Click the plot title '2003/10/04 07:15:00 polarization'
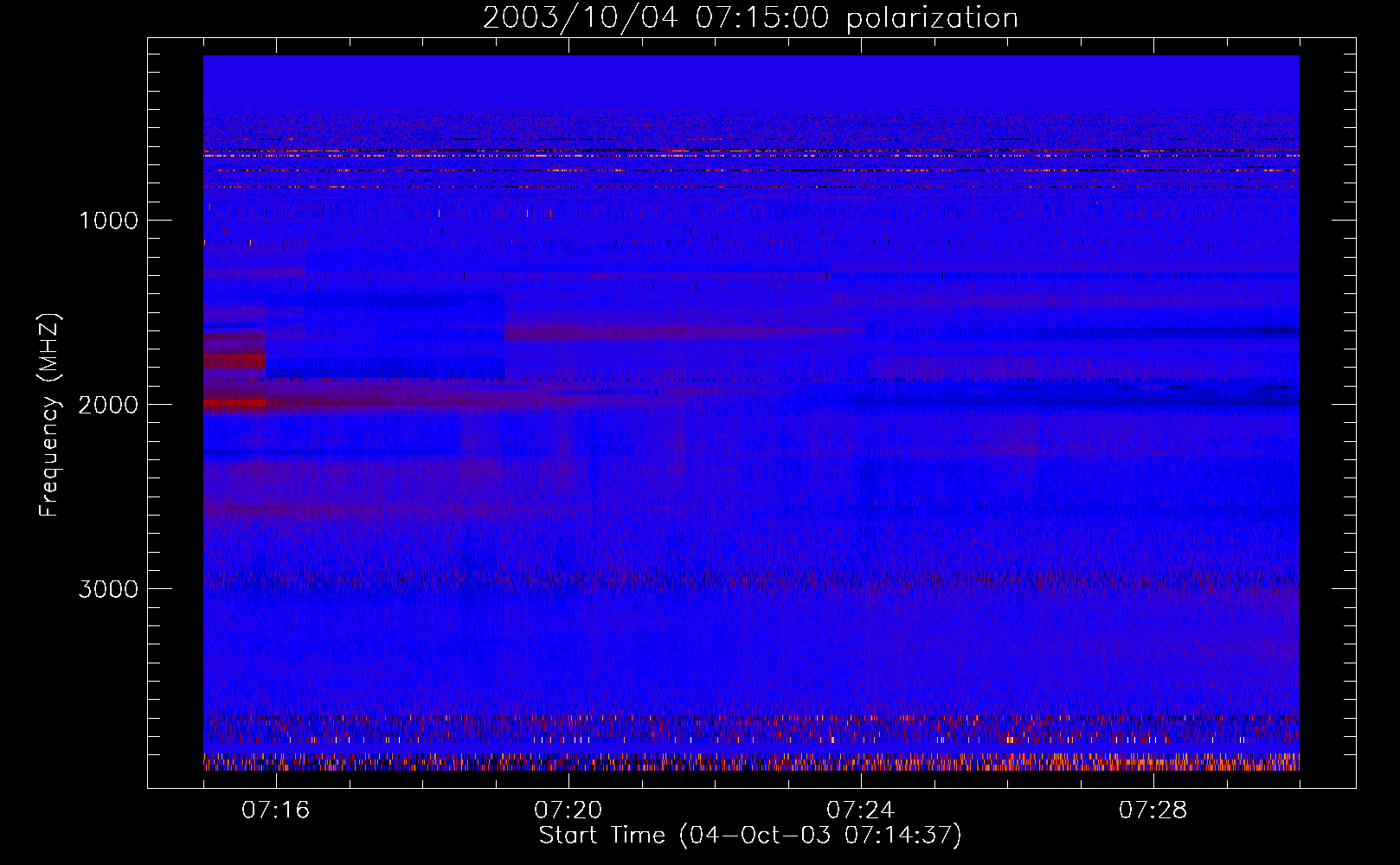1400x865 pixels. click(x=750, y=18)
